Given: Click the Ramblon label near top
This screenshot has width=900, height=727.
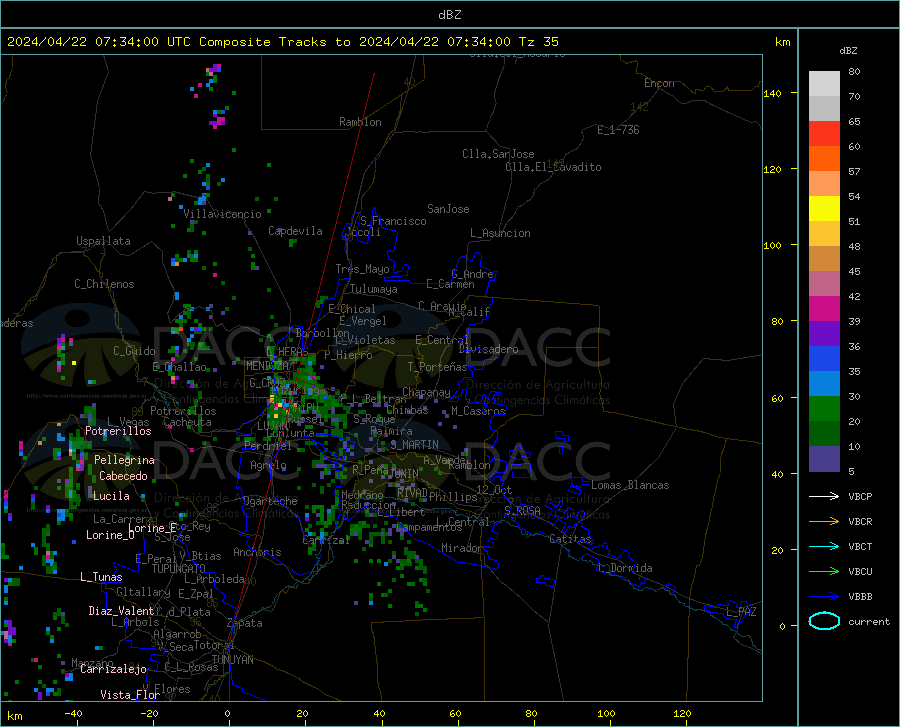Looking at the screenshot, I should pyautogui.click(x=360, y=122).
